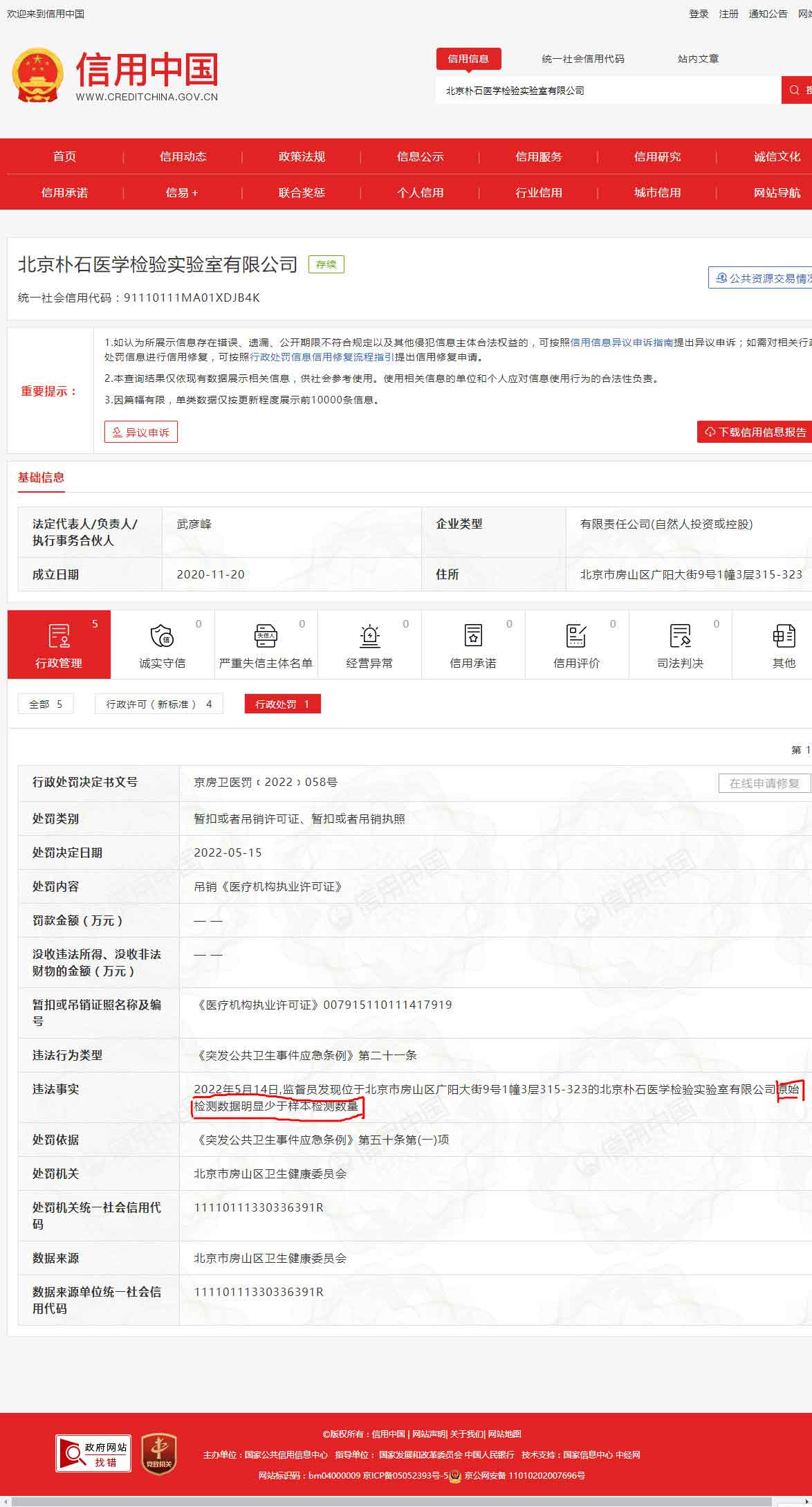812x1507 pixels.
Task: Open 网站导航 navigation item
Action: (x=777, y=192)
